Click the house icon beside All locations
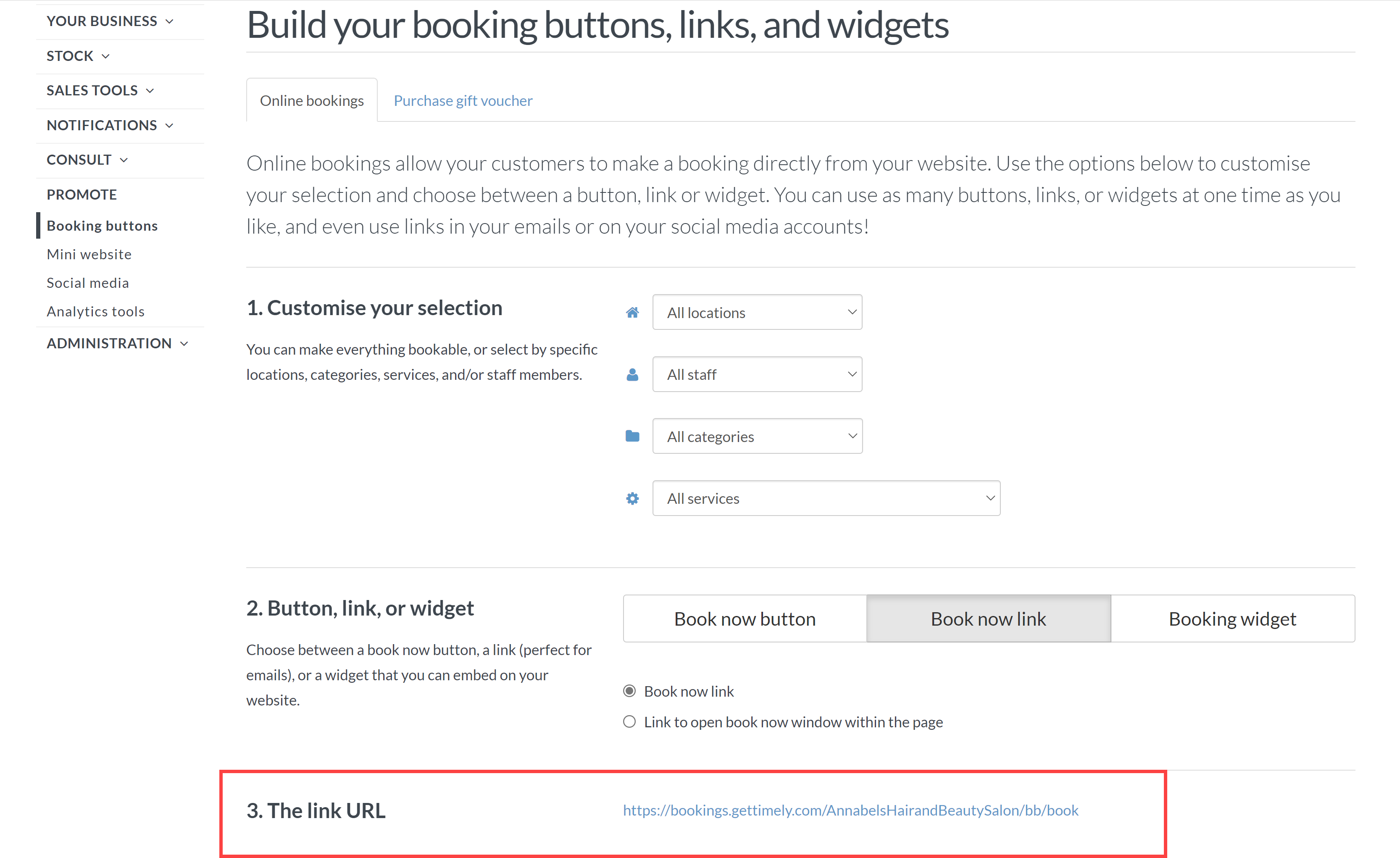Viewport: 1400px width, 858px height. click(632, 313)
